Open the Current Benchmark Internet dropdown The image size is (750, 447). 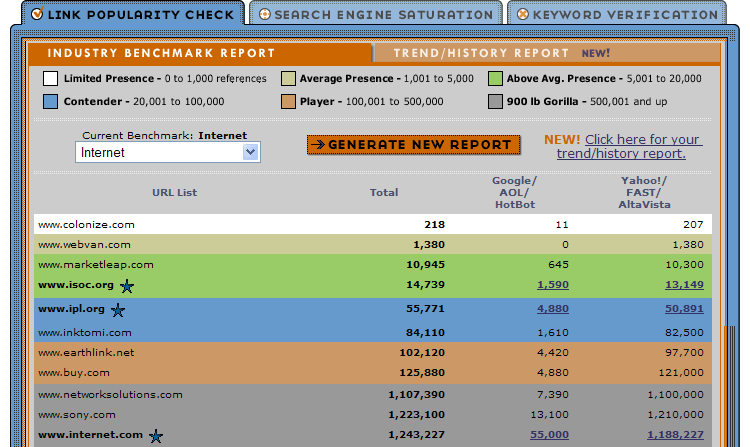250,152
